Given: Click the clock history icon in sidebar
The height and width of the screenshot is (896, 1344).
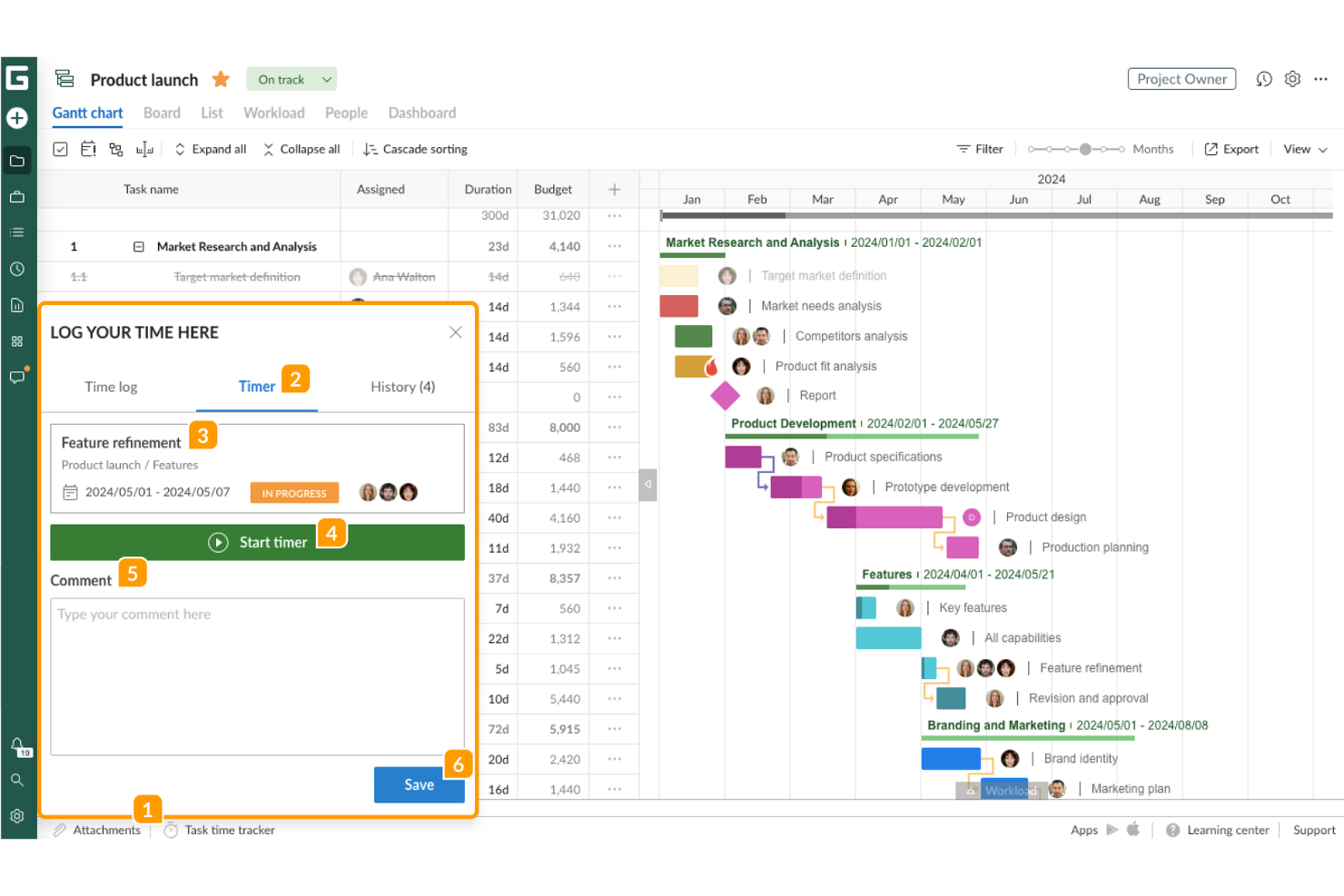Looking at the screenshot, I should (x=17, y=269).
